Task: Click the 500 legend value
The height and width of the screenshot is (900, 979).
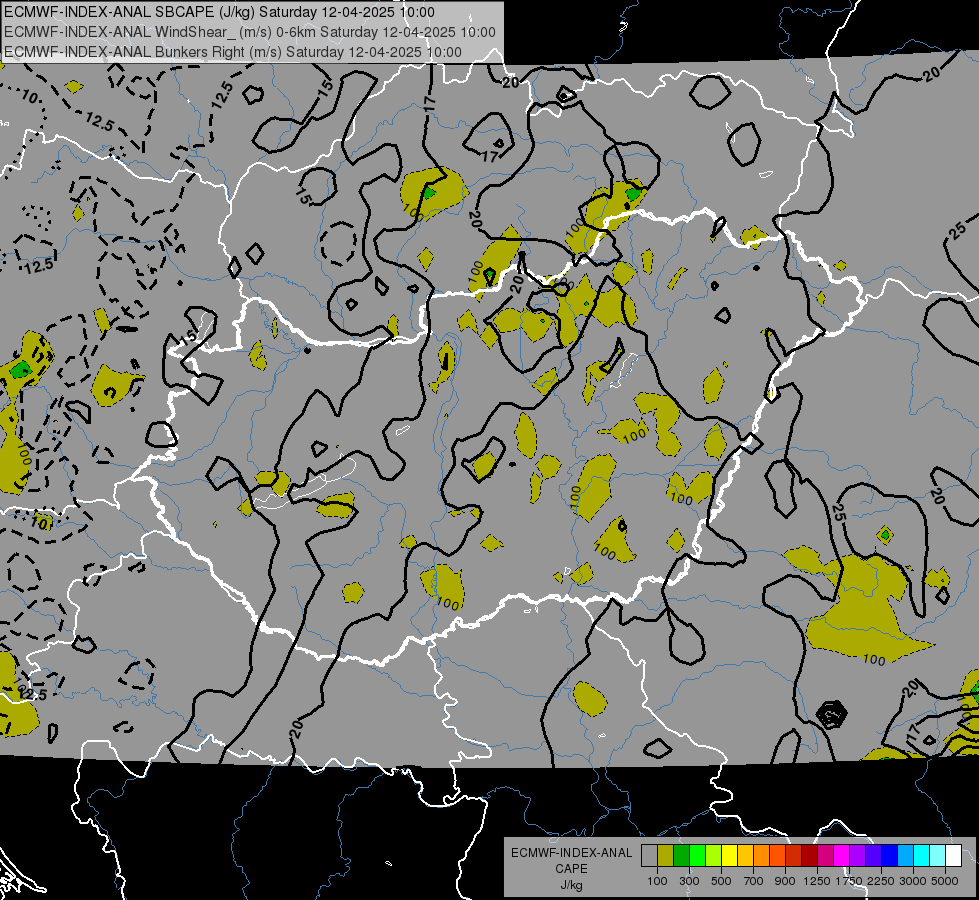Action: coord(721,881)
